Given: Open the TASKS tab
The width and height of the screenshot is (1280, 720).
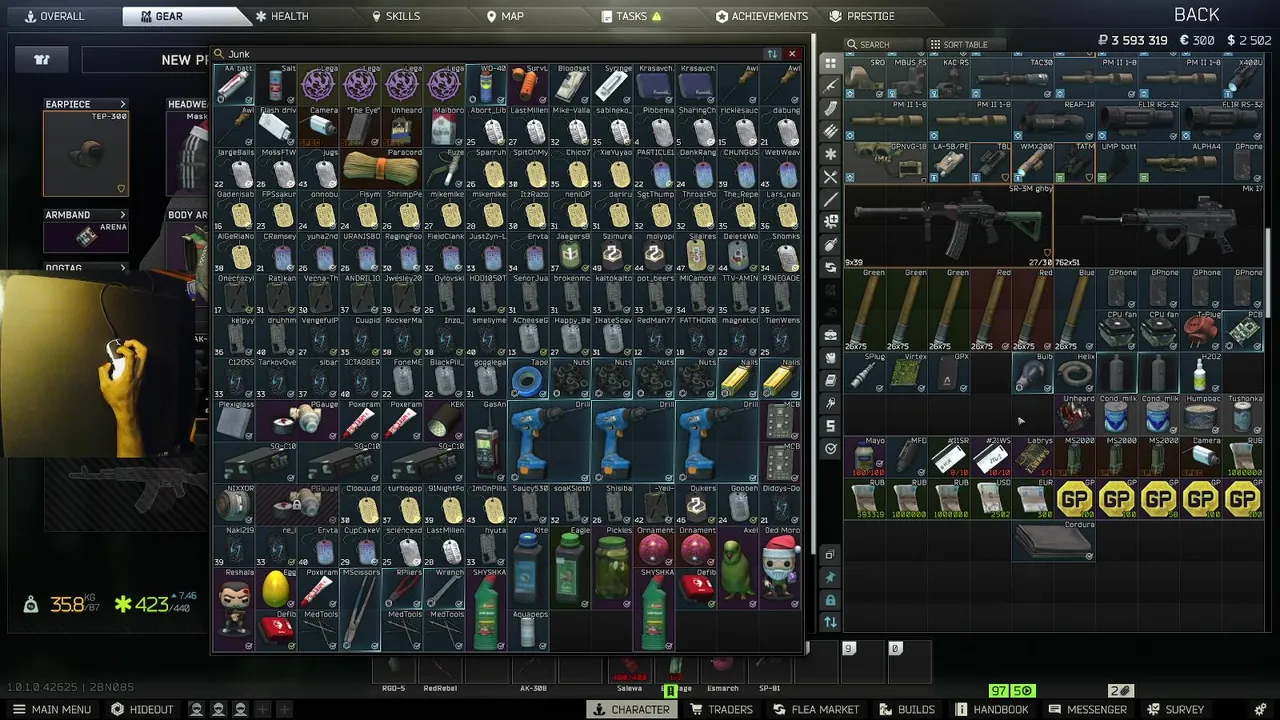Looking at the screenshot, I should (632, 16).
